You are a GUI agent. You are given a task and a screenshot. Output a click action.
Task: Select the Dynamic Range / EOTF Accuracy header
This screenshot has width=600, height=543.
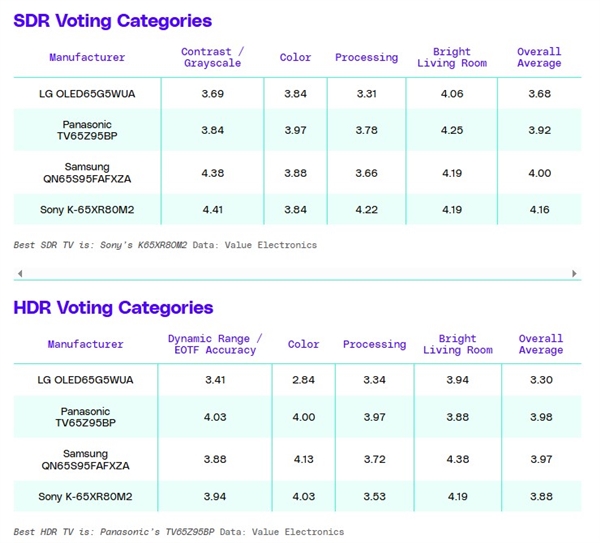point(215,345)
